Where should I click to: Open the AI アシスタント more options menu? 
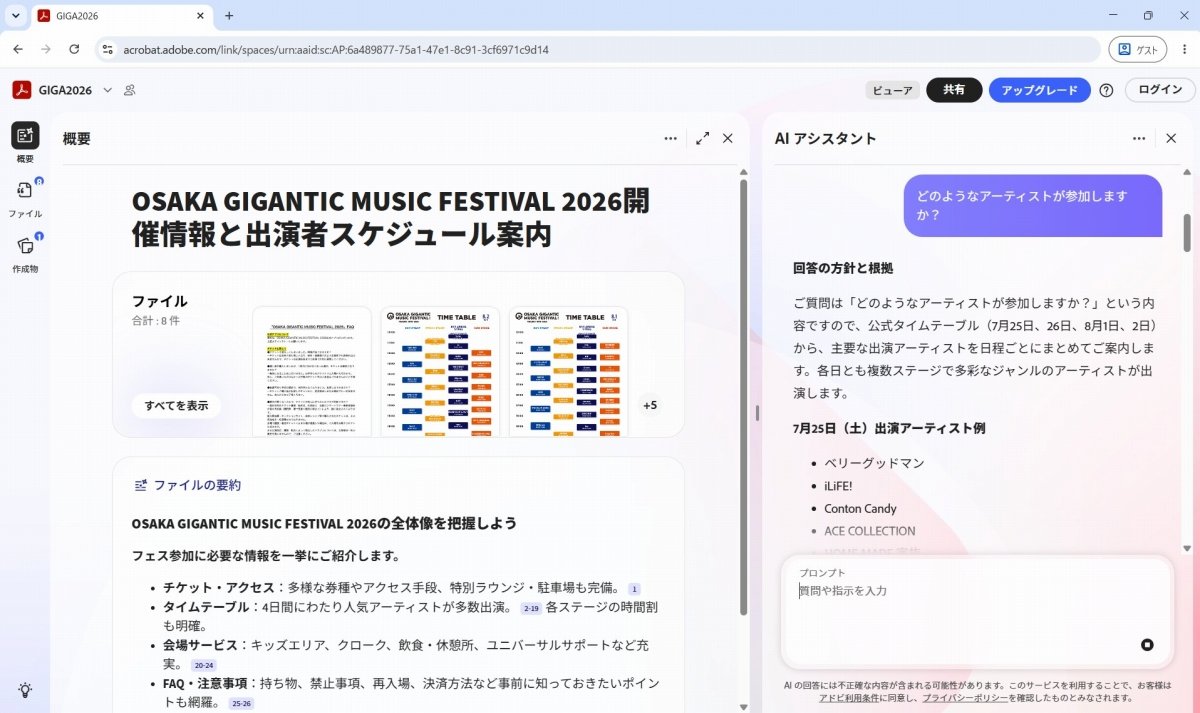[1139, 139]
